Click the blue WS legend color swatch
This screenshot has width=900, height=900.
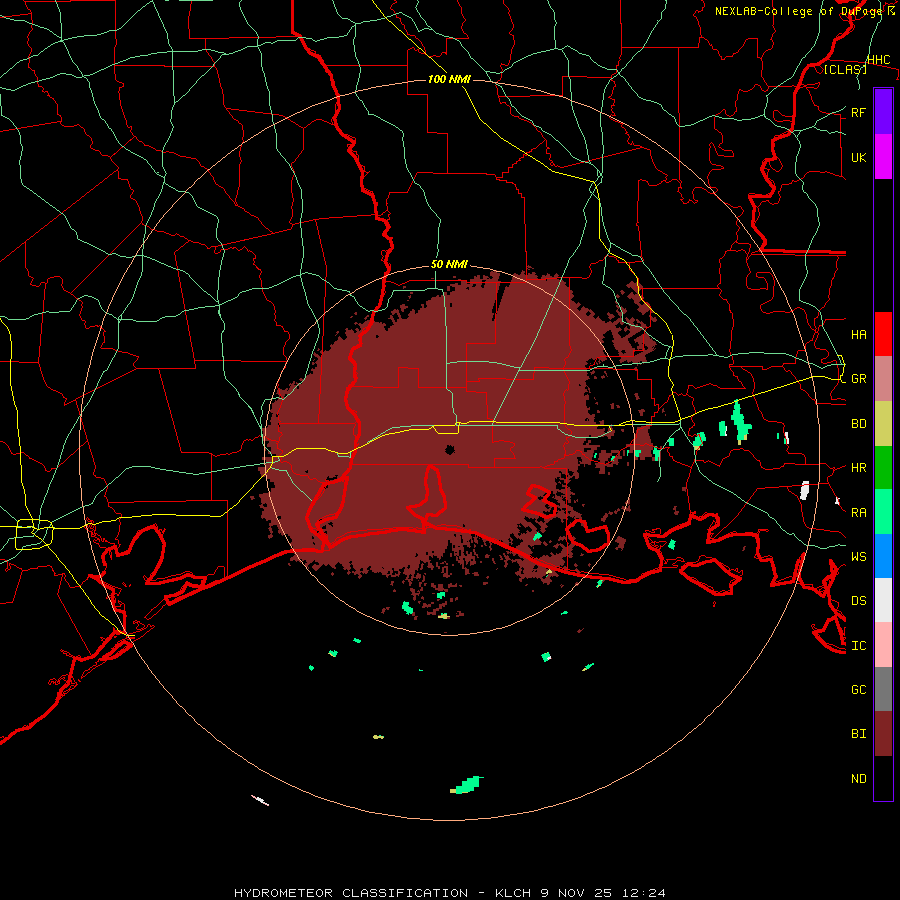click(x=883, y=556)
